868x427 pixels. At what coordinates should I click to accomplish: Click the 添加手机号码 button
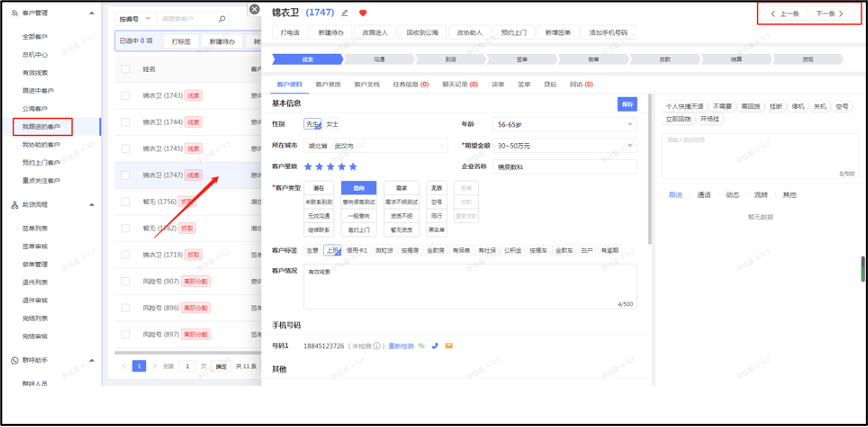[x=608, y=32]
